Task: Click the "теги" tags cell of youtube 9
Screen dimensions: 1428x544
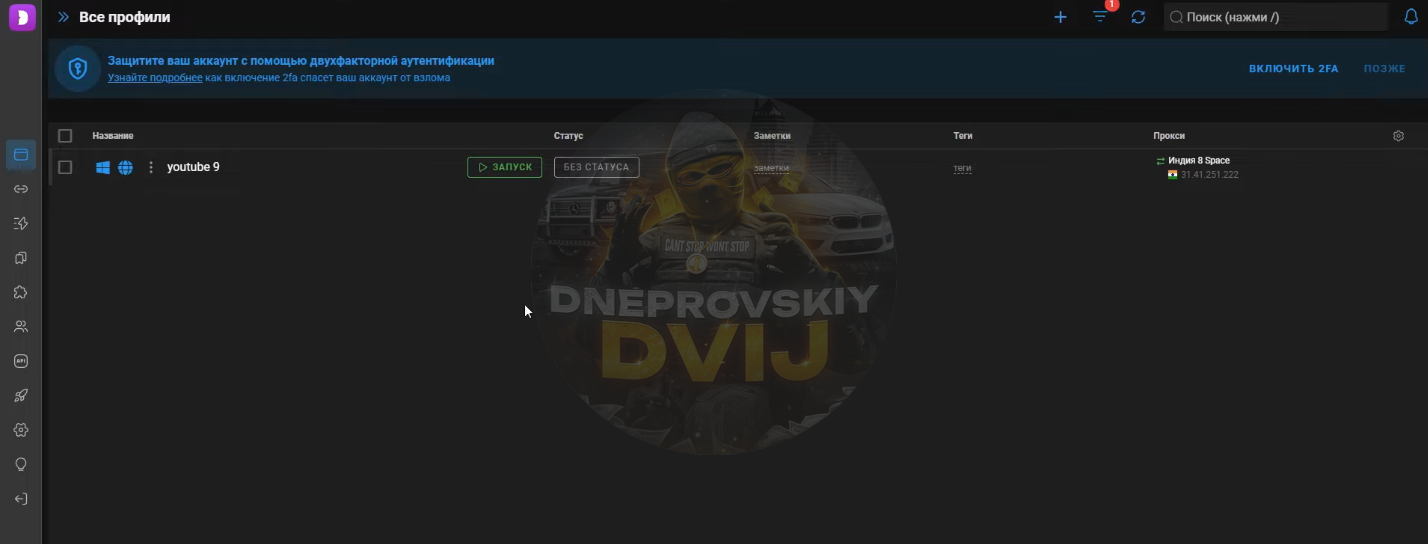Action: 962,168
